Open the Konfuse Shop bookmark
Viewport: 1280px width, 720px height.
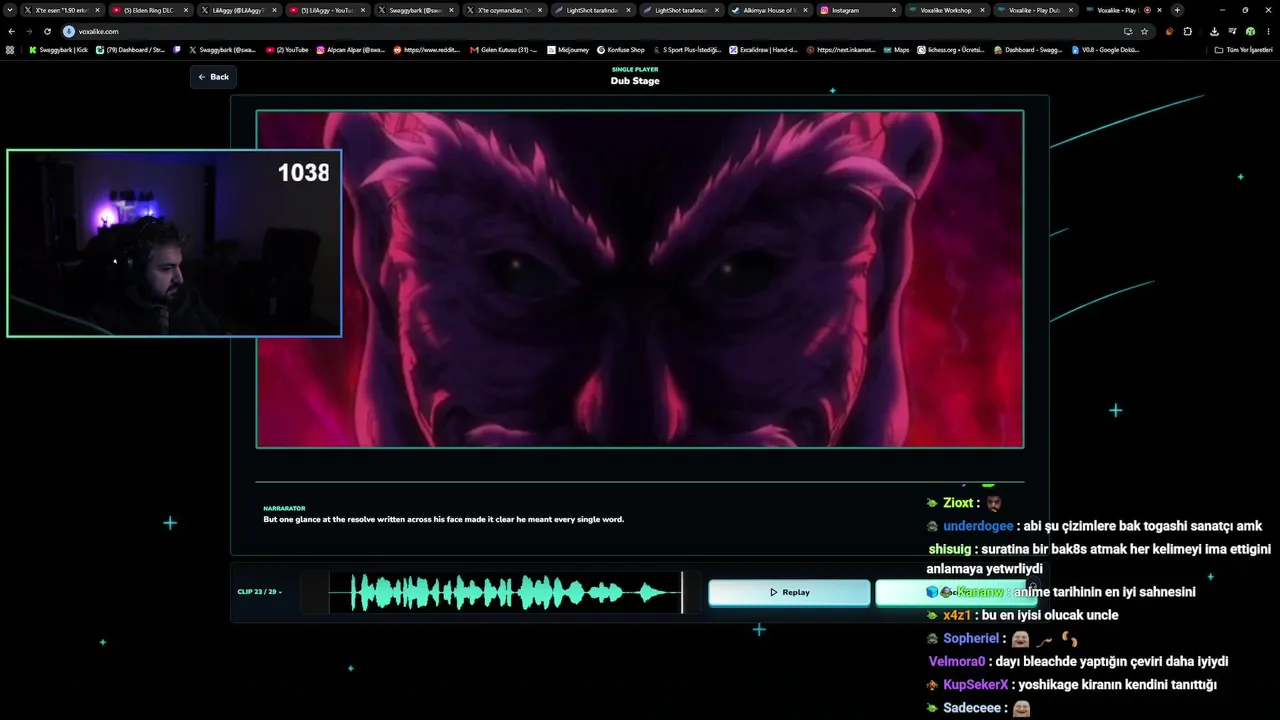(x=621, y=49)
